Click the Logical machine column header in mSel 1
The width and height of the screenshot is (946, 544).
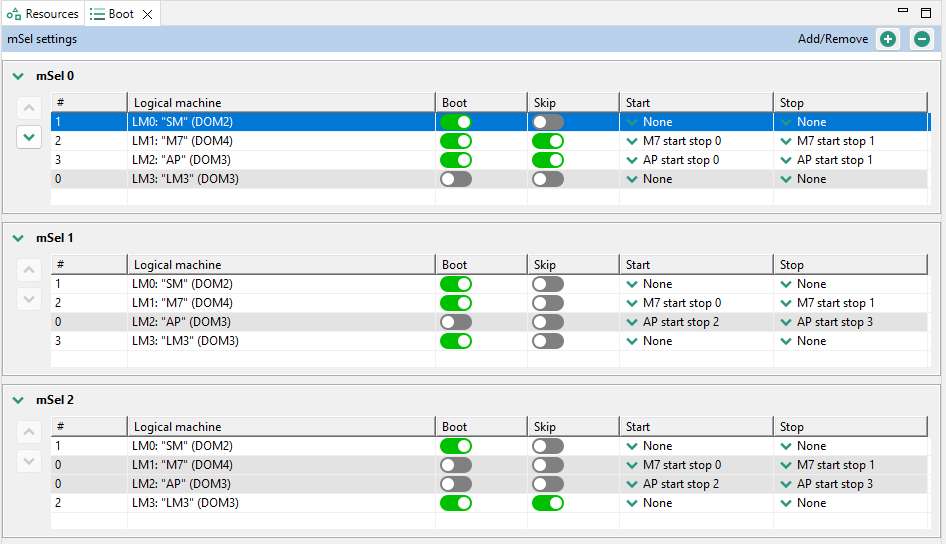(280, 265)
